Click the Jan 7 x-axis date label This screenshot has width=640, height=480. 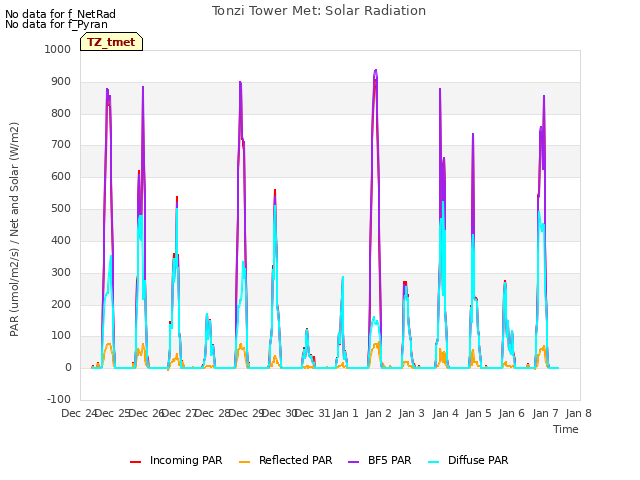545,413
